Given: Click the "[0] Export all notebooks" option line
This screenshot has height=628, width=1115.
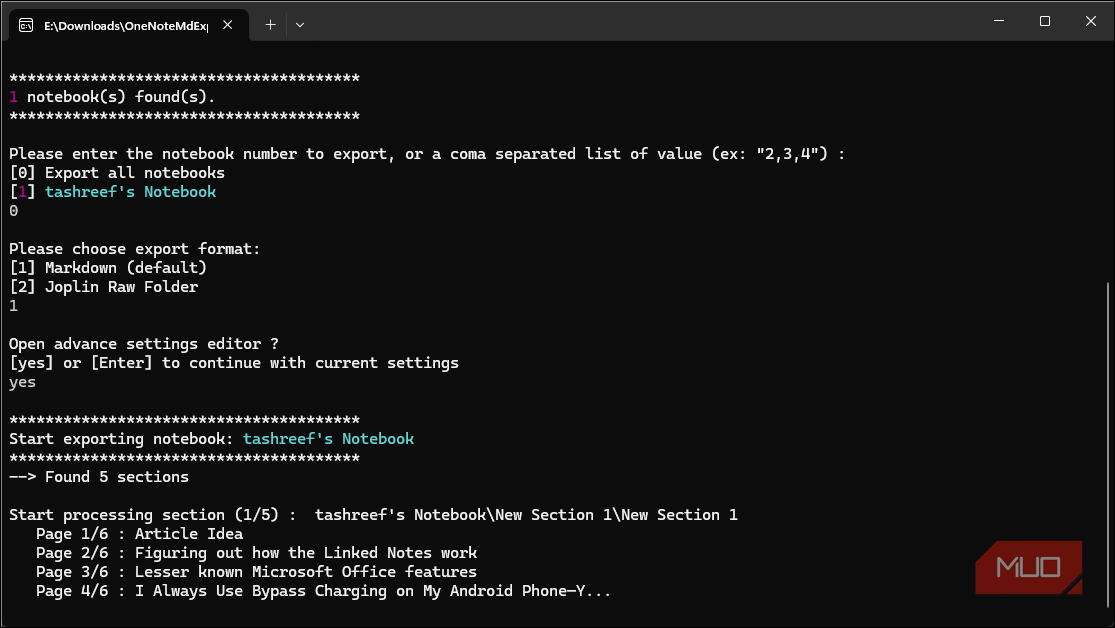Looking at the screenshot, I should point(117,173).
